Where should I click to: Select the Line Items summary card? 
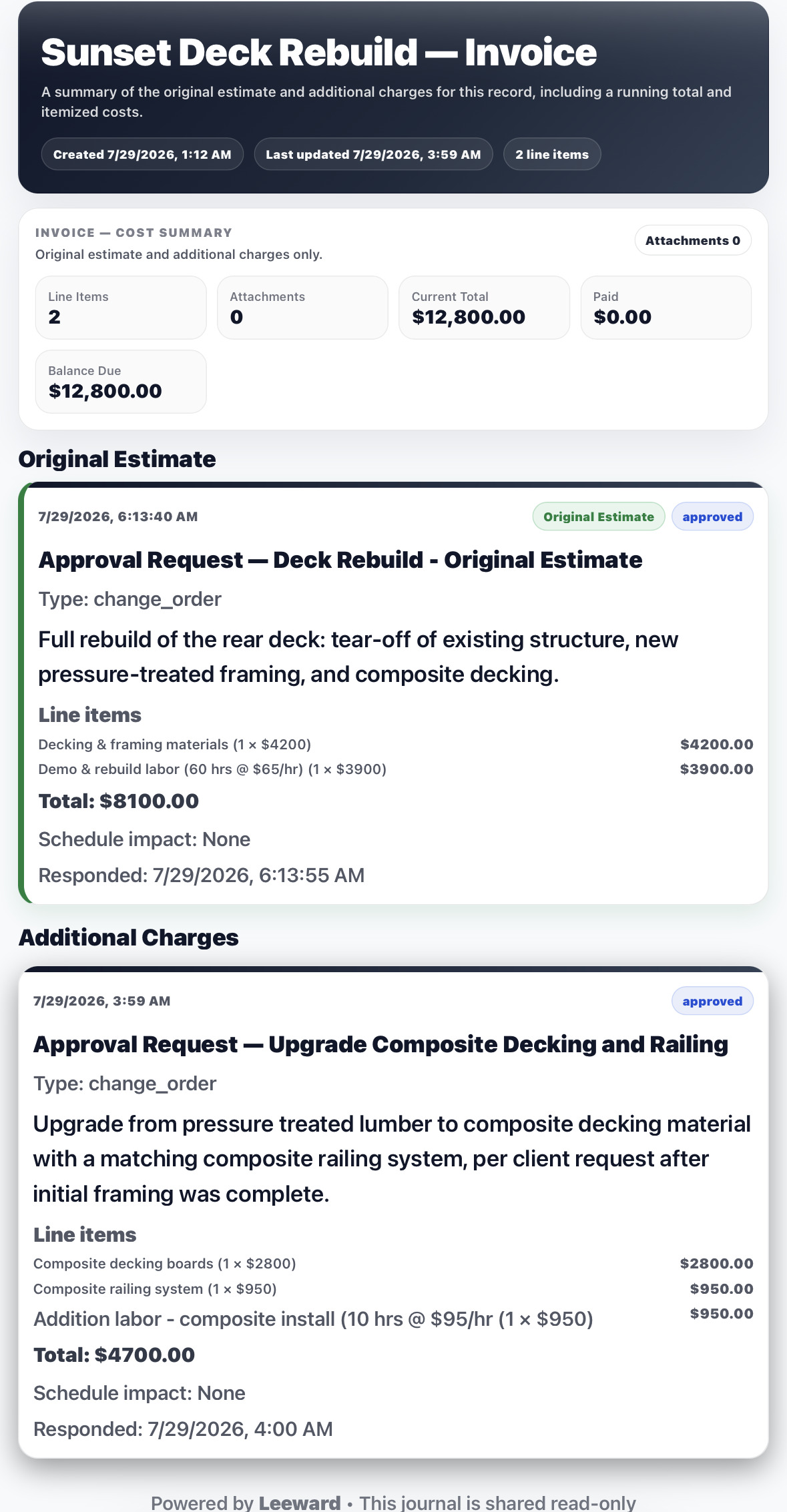pyautogui.click(x=121, y=308)
